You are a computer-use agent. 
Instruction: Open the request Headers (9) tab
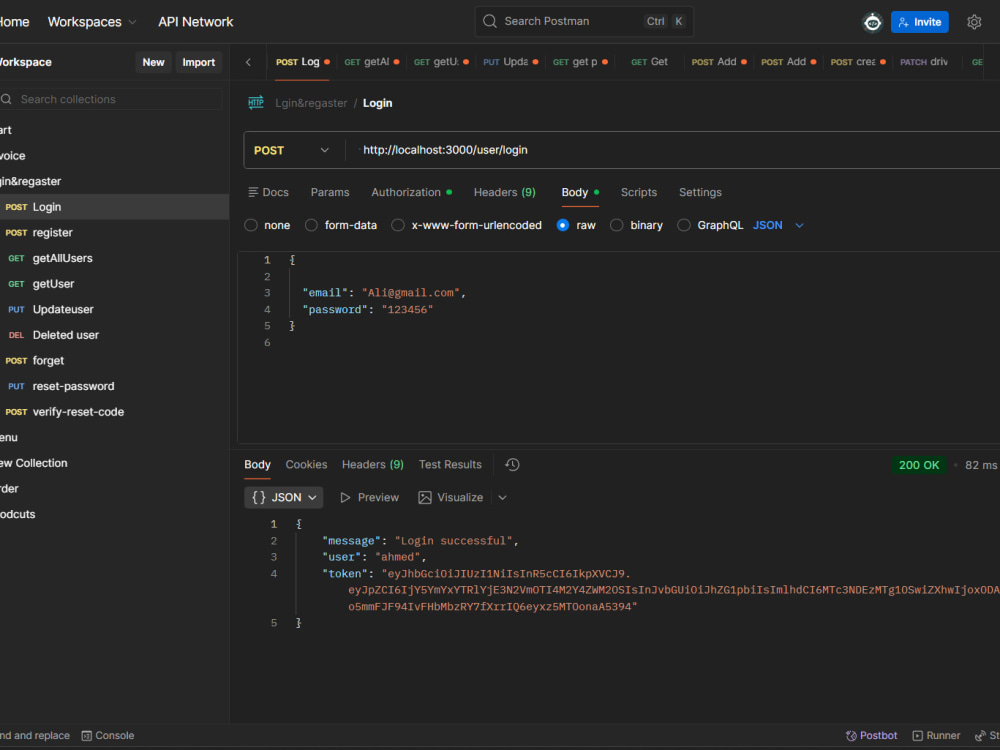[504, 192]
